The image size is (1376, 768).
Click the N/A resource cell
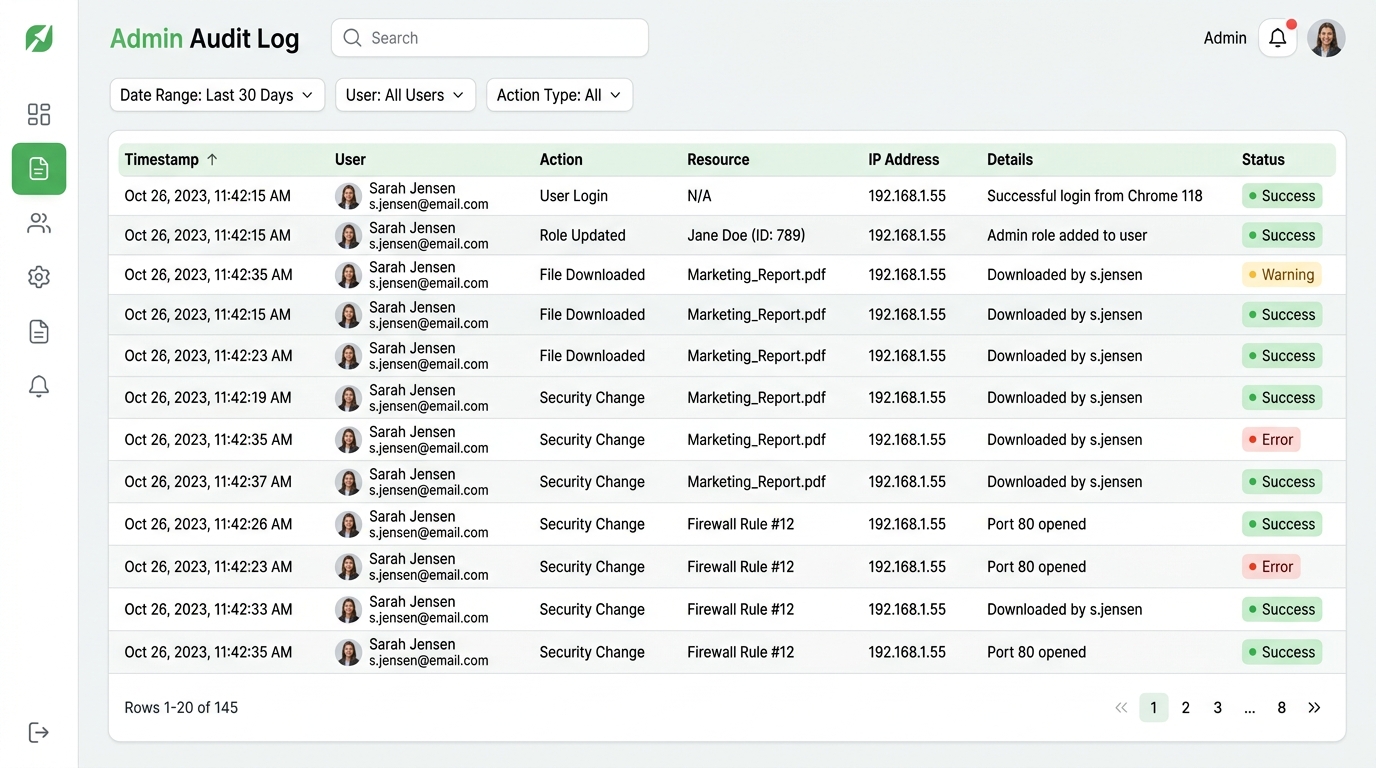(x=699, y=196)
